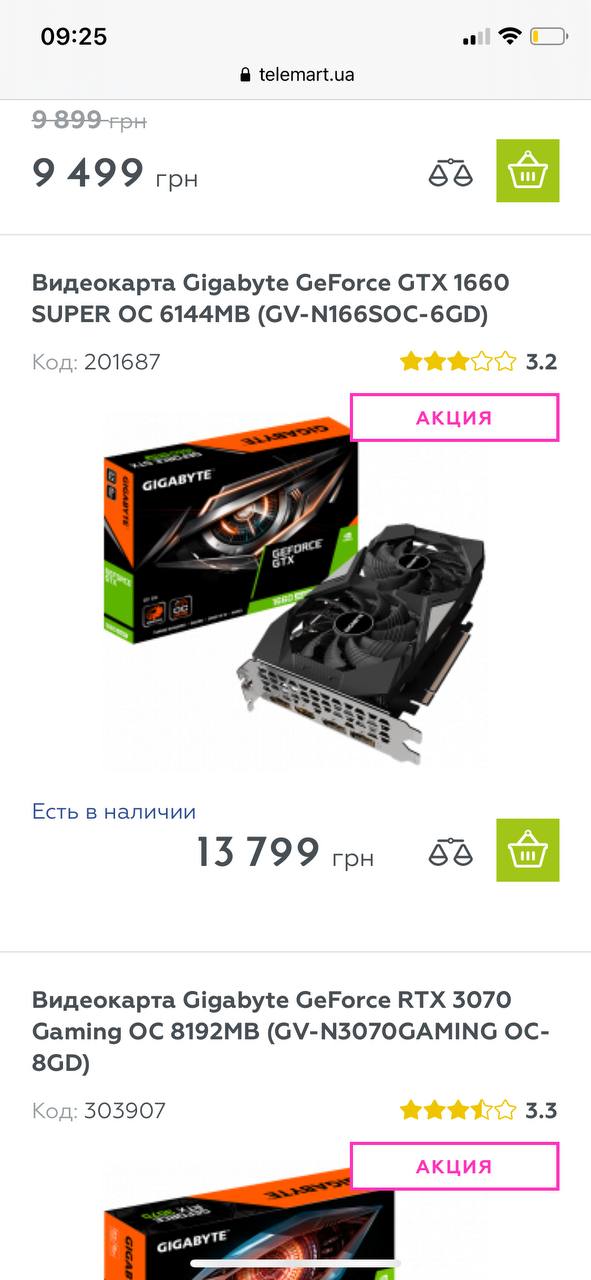Viewport: 591px width, 1280px height.
Task: Compare the 9 499 грн product using scales icon
Action: [x=450, y=173]
